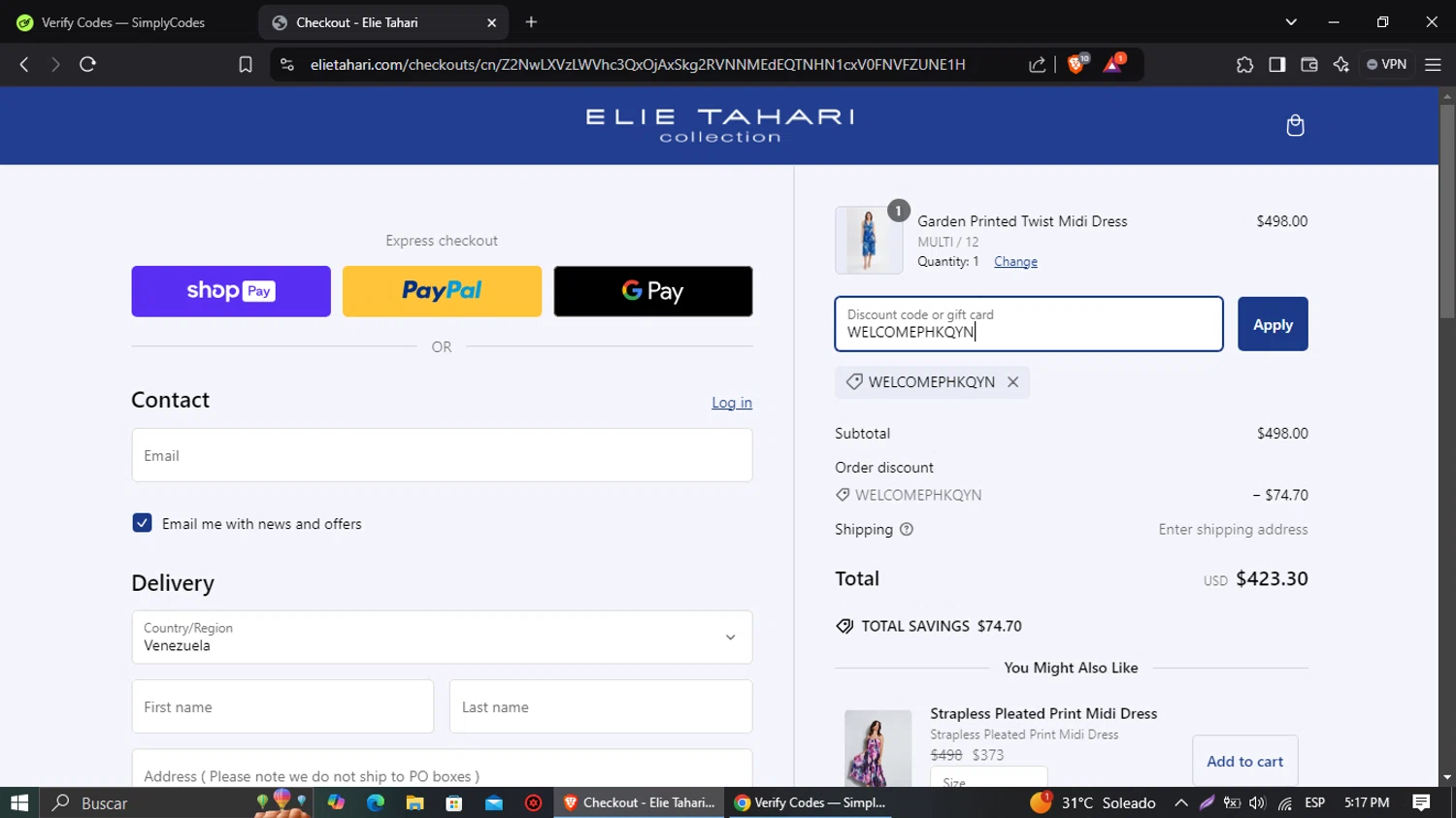Click the TOTAL SAVINGS $74.70 text

click(942, 626)
